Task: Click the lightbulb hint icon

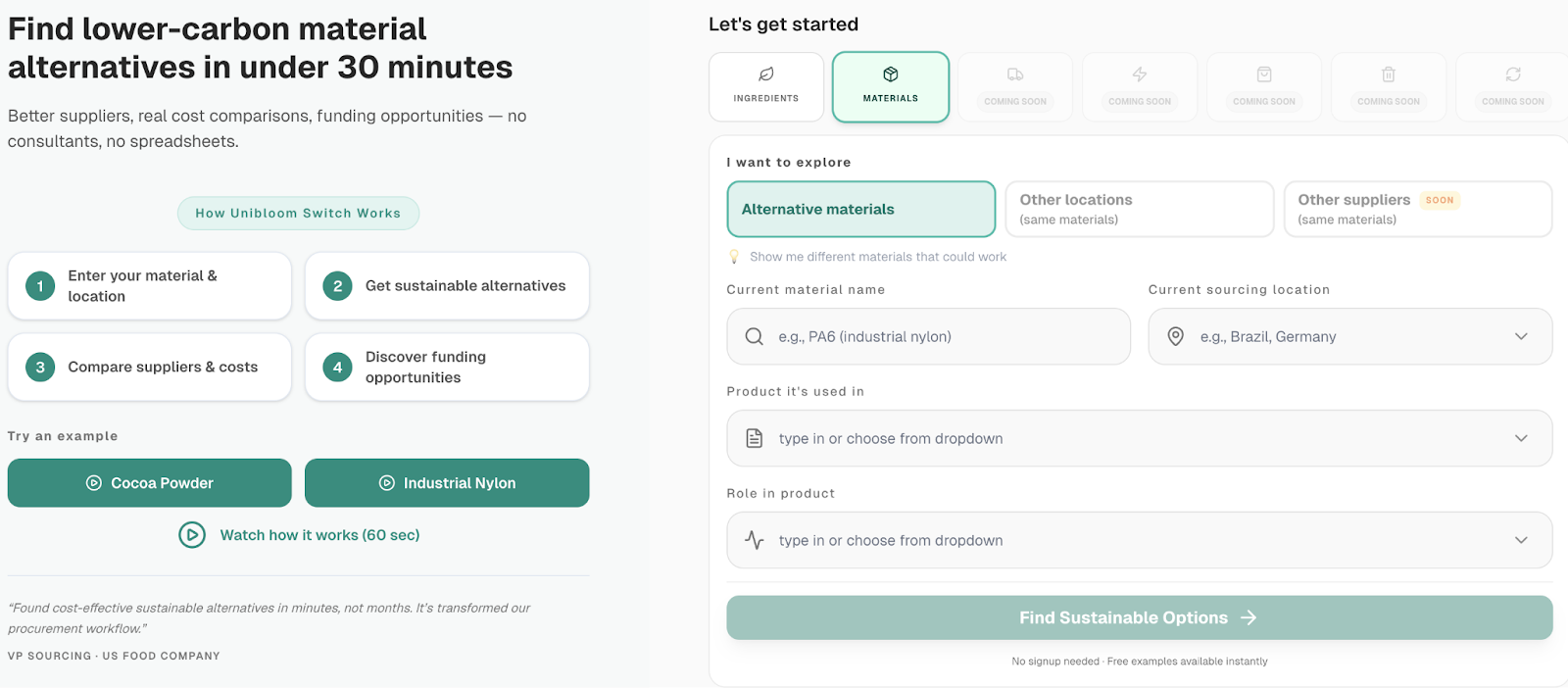Action: click(734, 257)
